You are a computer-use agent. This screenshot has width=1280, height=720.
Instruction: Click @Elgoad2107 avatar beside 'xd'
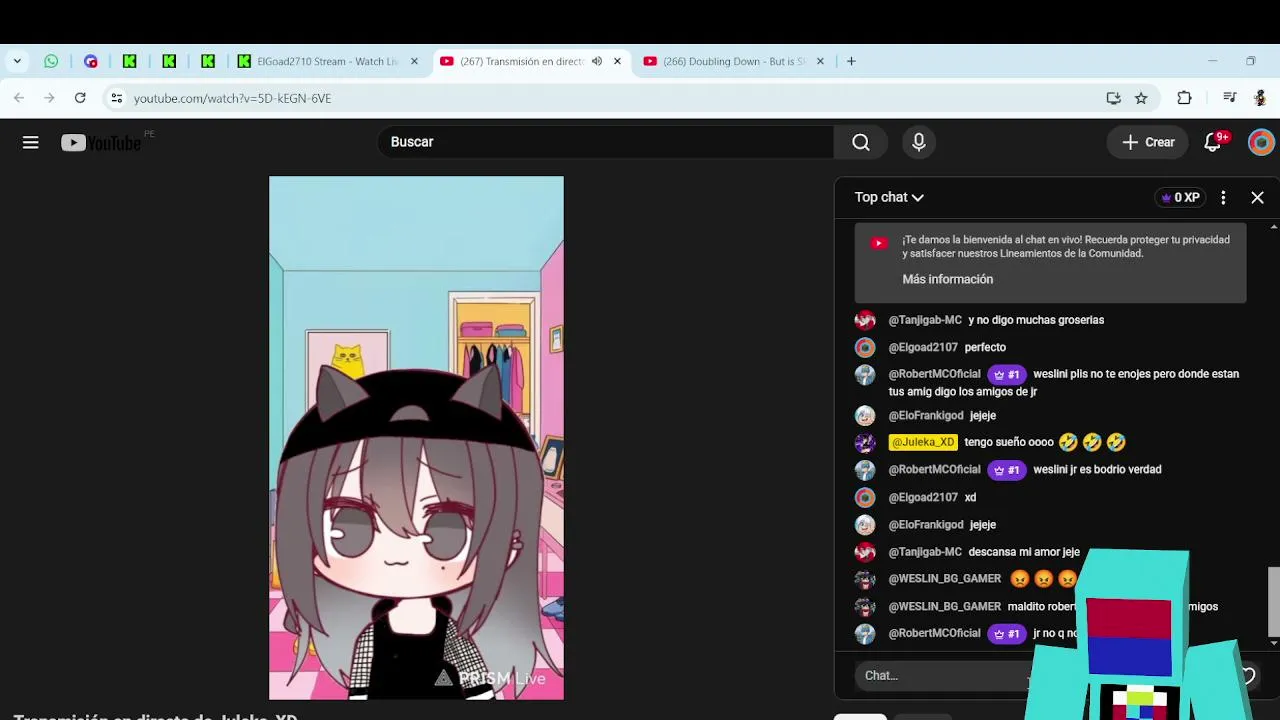point(865,497)
